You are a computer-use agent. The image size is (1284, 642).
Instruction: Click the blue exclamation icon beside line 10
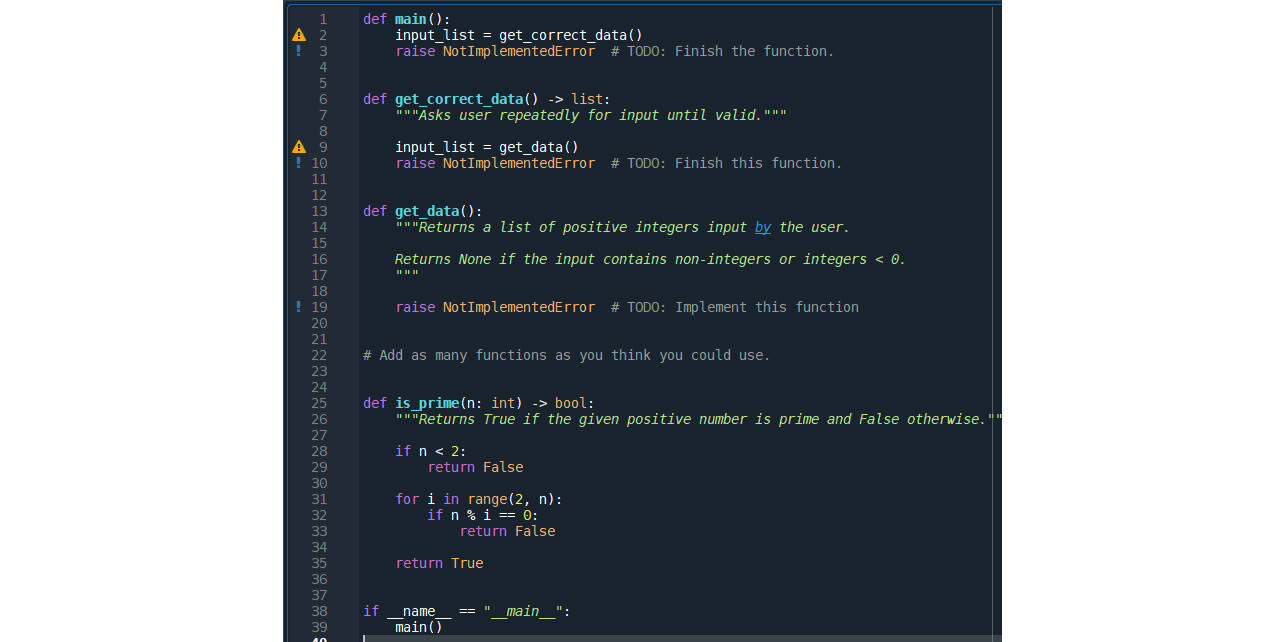[298, 163]
